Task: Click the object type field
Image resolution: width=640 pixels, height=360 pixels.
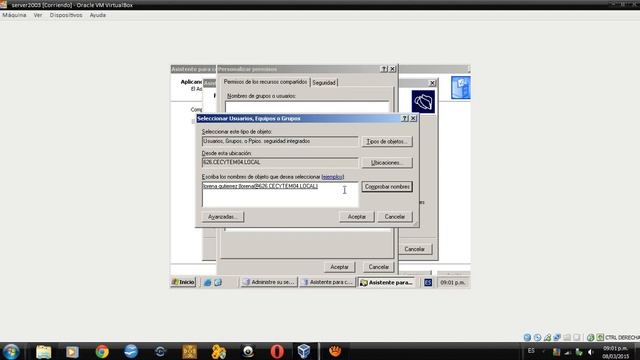Action: coord(280,141)
